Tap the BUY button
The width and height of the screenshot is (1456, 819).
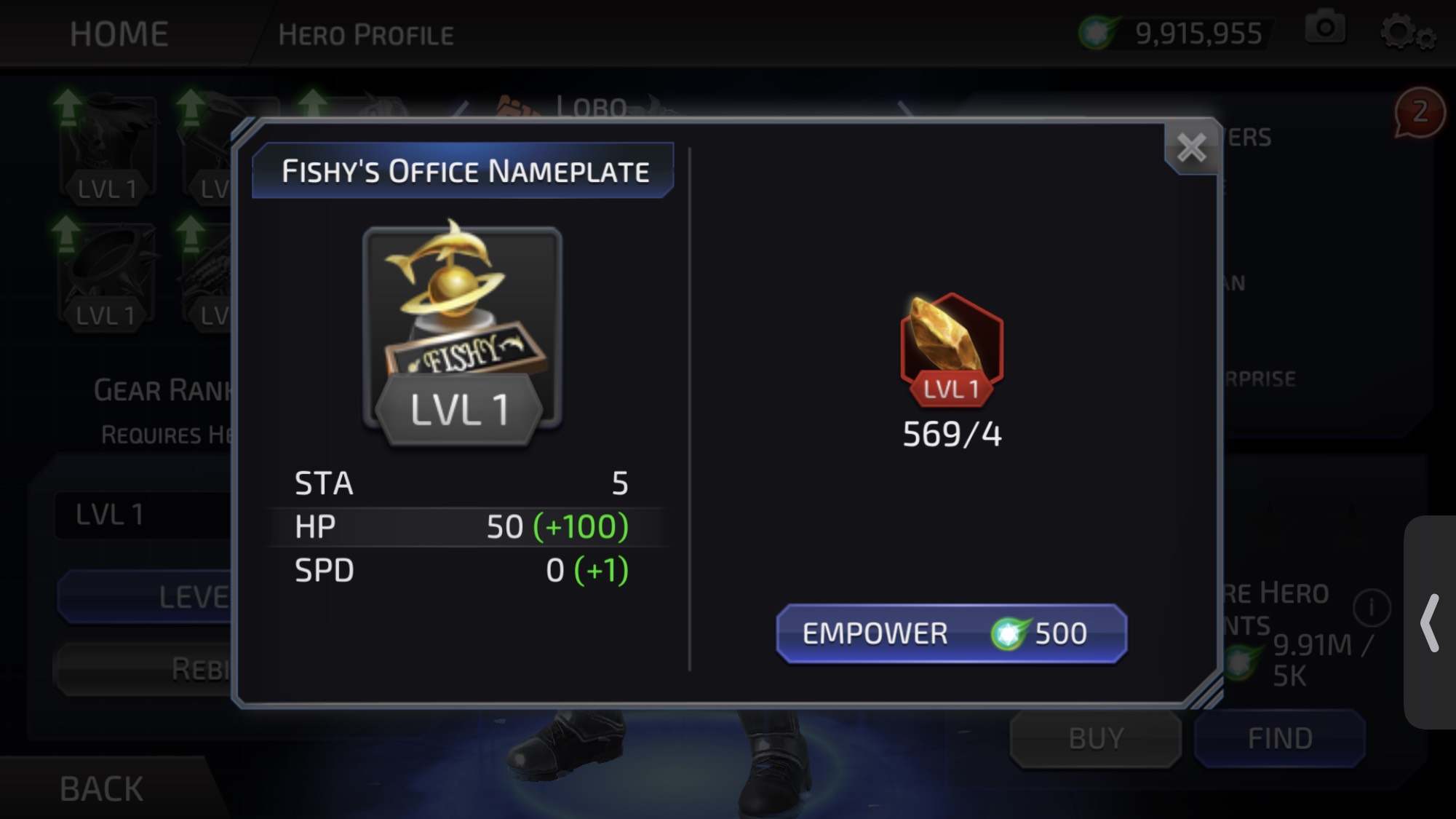[1096, 738]
